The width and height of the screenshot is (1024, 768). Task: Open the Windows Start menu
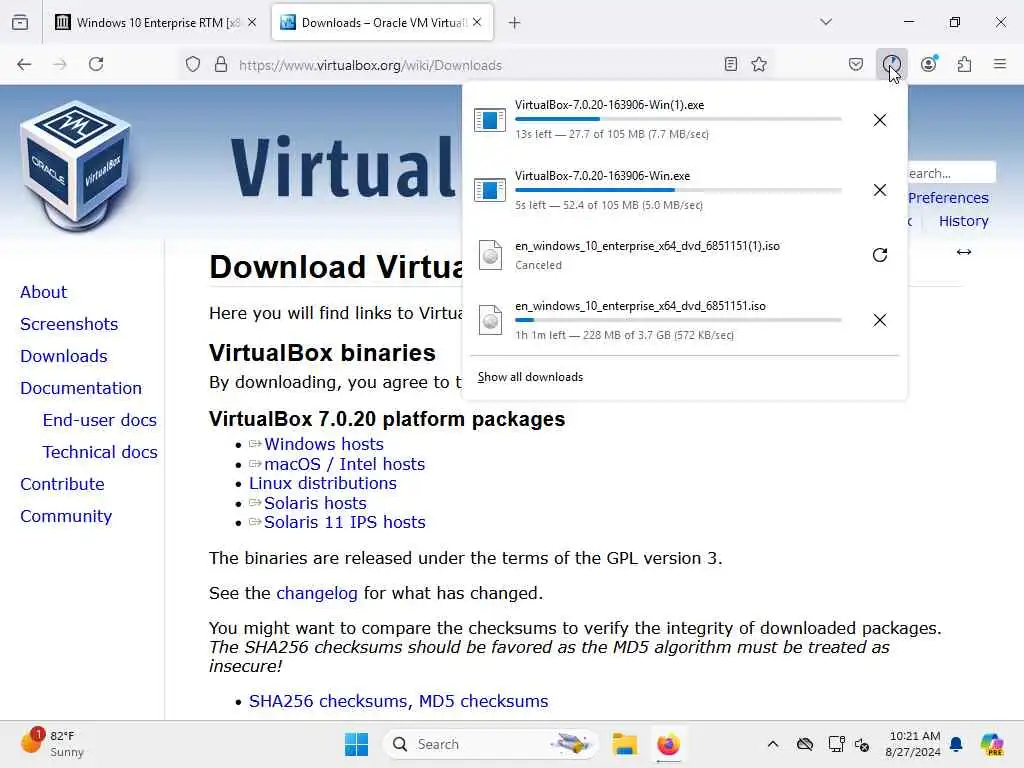coord(357,744)
